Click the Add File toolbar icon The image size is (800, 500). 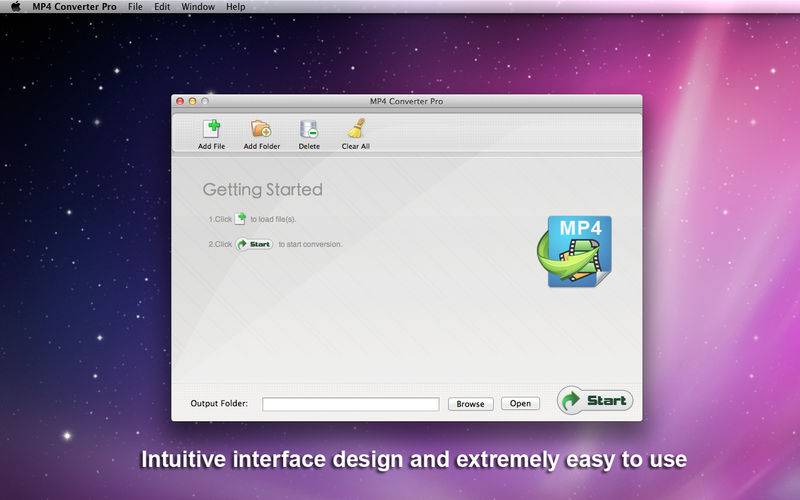pyautogui.click(x=211, y=129)
